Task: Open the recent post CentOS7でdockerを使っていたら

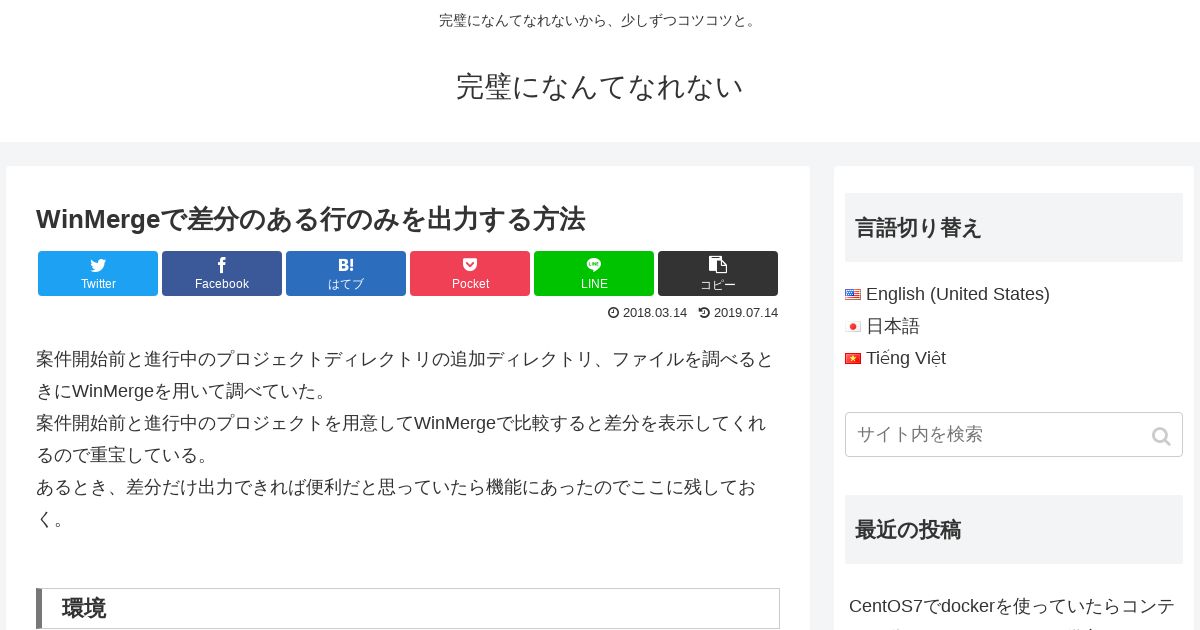Action: coord(1012,617)
